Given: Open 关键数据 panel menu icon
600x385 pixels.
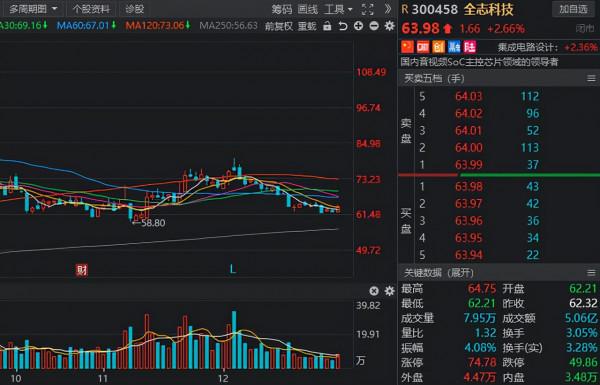Looking at the screenshot, I should 591,272.
